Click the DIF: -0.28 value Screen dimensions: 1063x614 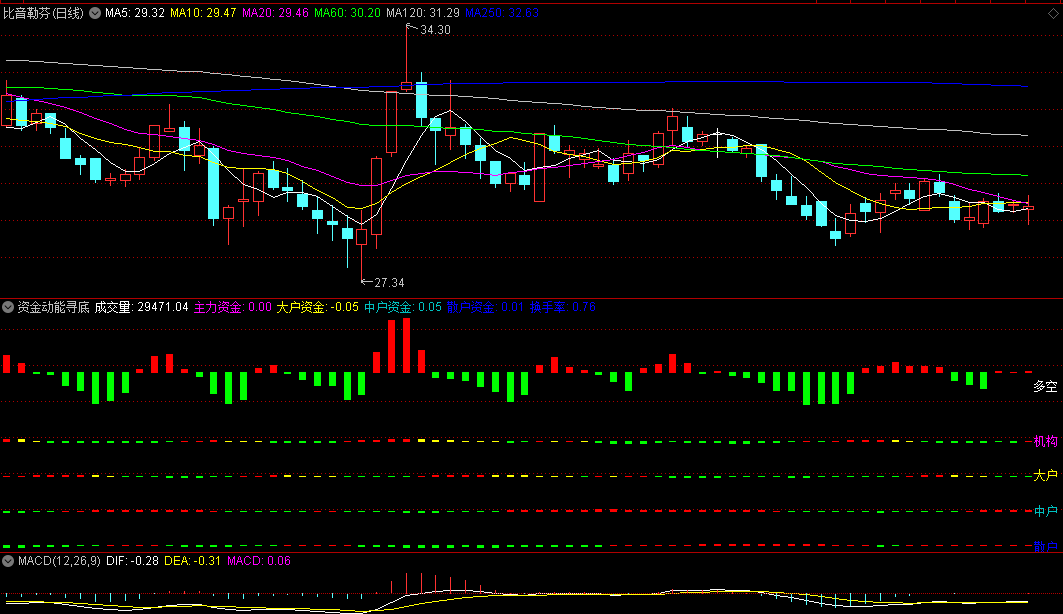[132, 560]
